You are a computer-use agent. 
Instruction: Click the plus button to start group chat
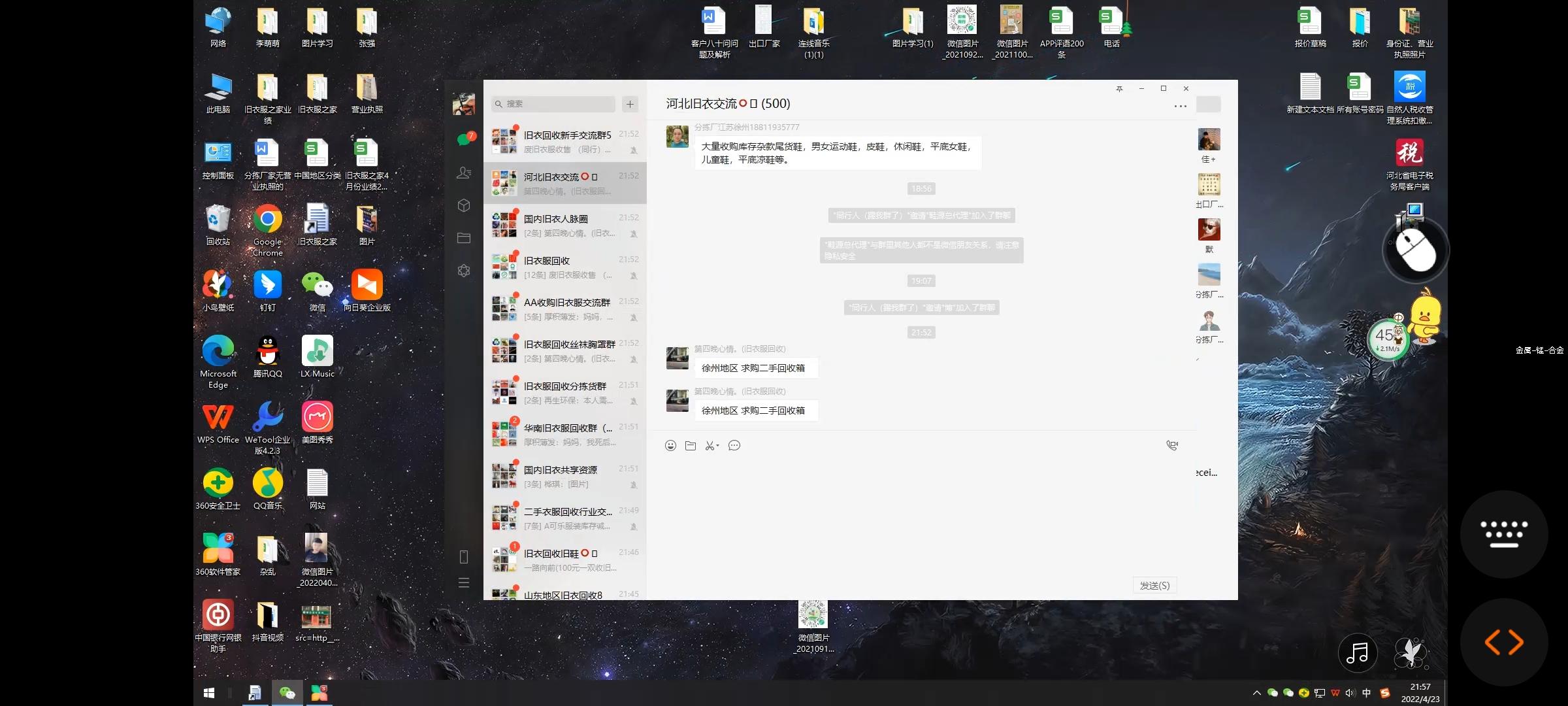(630, 104)
